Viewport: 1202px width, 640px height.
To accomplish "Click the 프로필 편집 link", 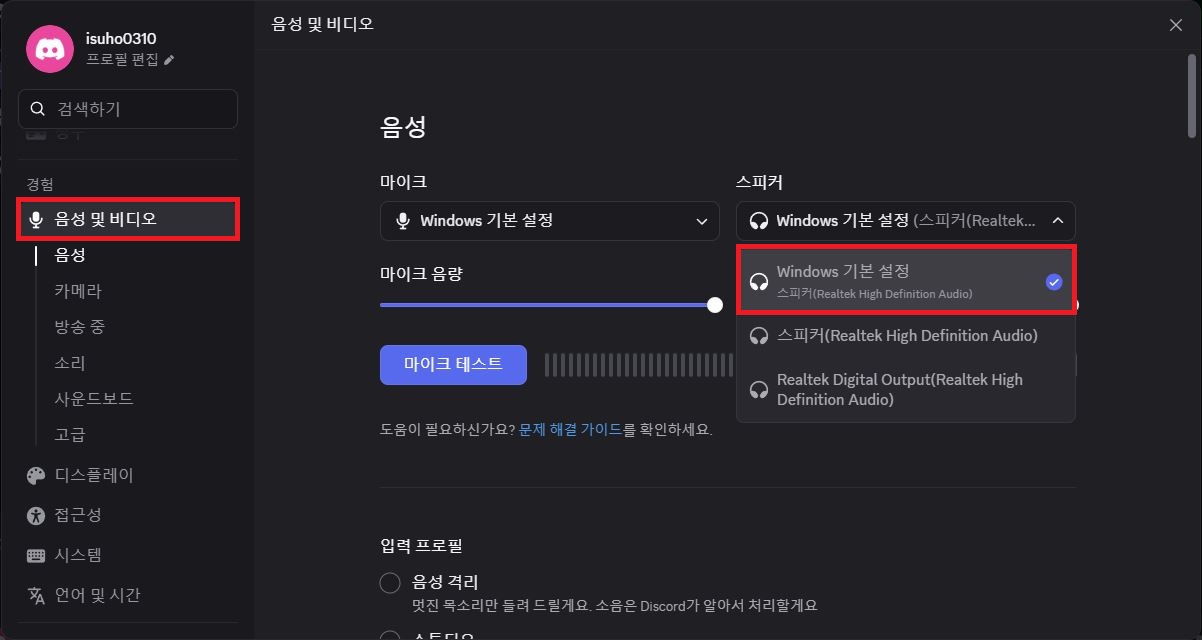I will [x=122, y=60].
